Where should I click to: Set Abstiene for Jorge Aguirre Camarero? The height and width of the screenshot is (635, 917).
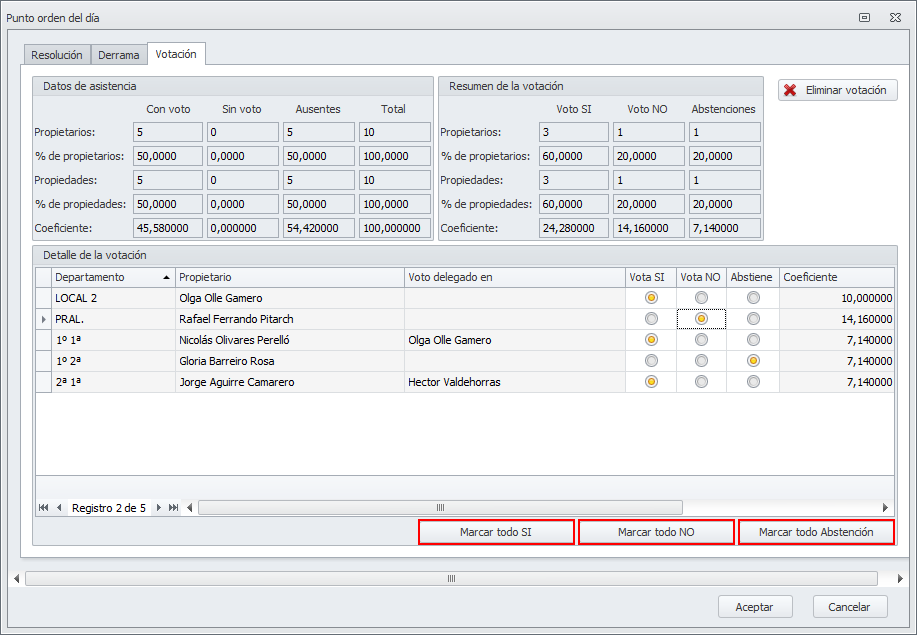[753, 382]
